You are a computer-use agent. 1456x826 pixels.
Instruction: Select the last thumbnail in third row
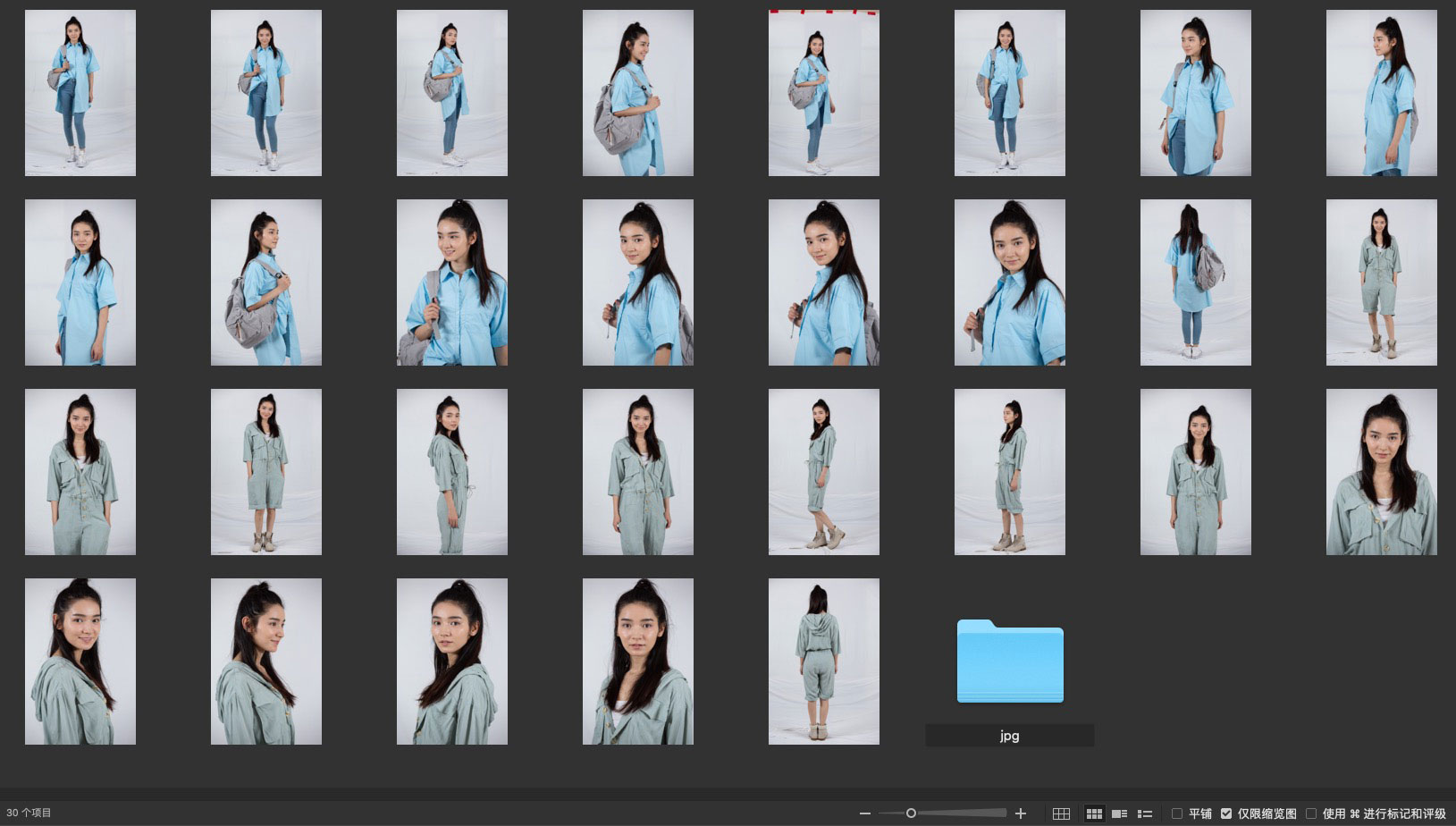pos(1381,472)
